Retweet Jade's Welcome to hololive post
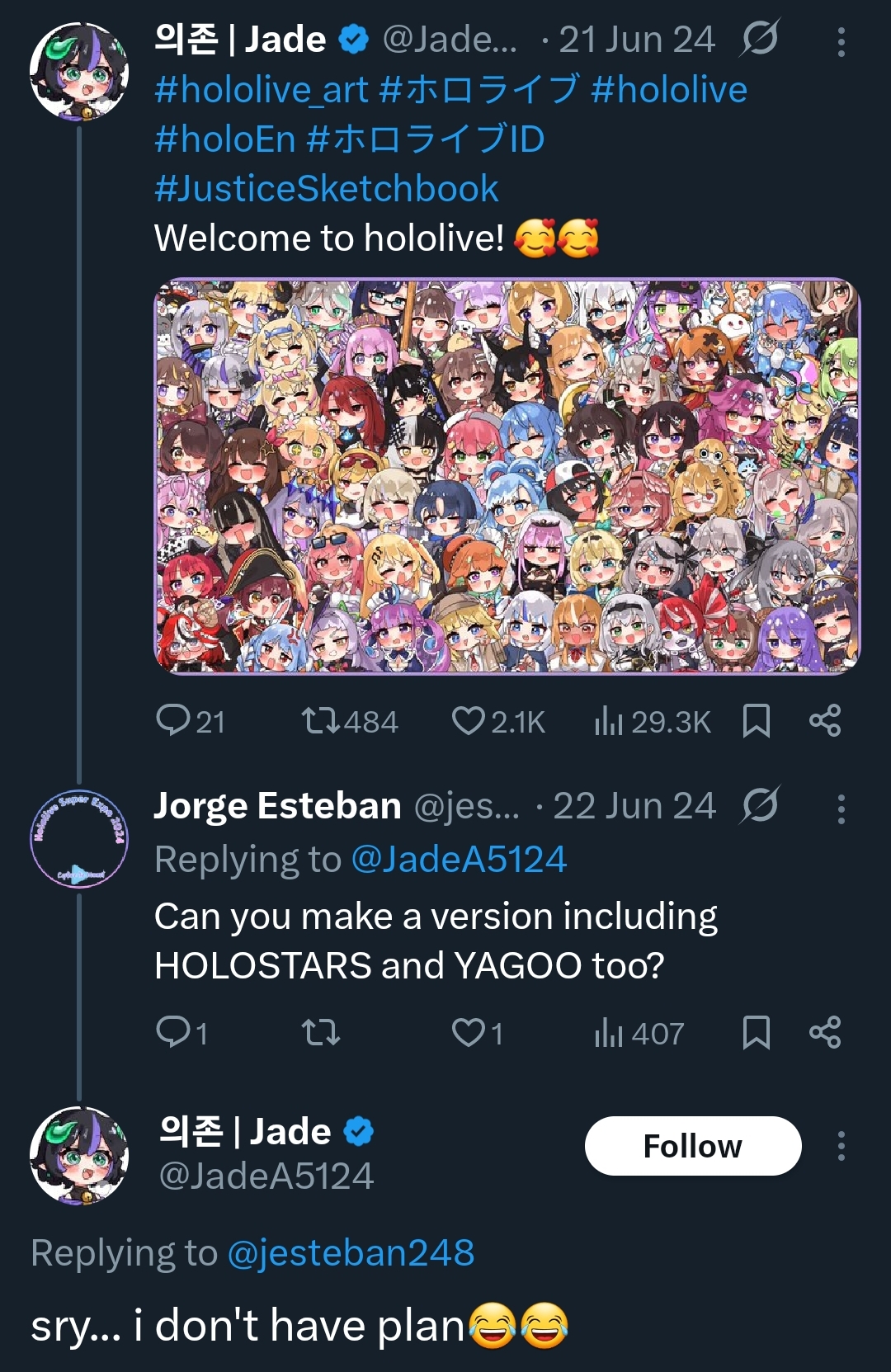The height and width of the screenshot is (1372, 891). (x=320, y=720)
